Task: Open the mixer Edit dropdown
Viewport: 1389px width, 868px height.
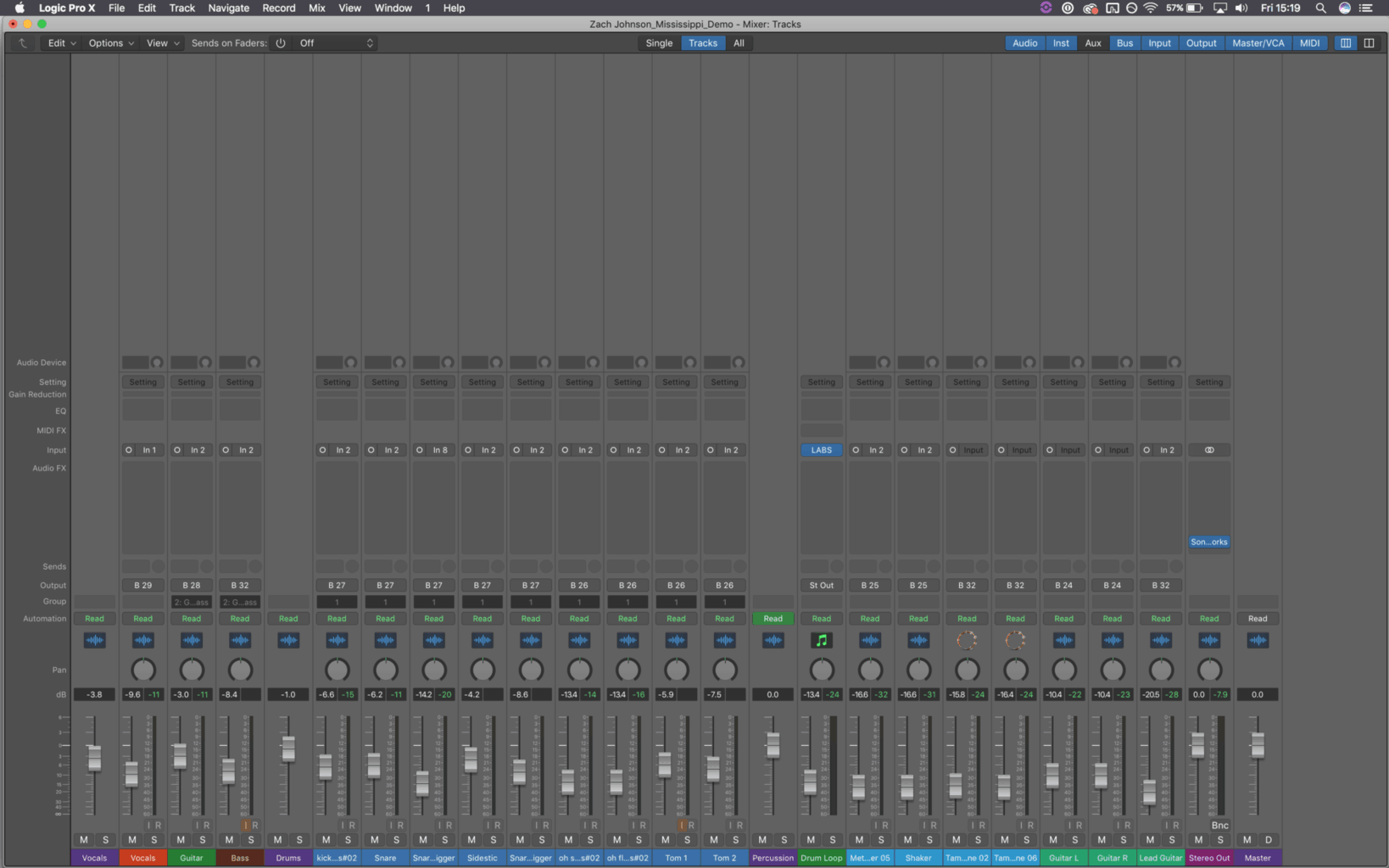Action: click(59, 42)
